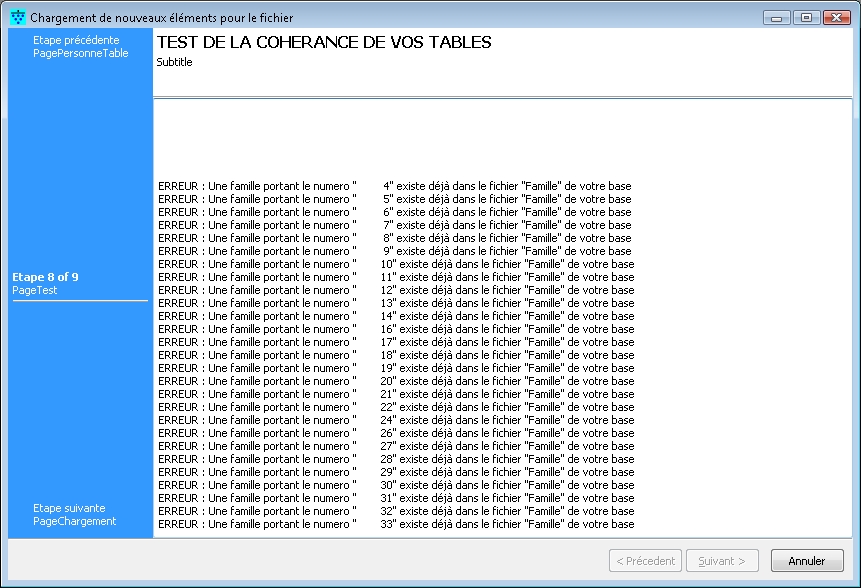Go to Etape suivante PageChargement
Viewport: 861px width, 588px height.
coord(74,515)
